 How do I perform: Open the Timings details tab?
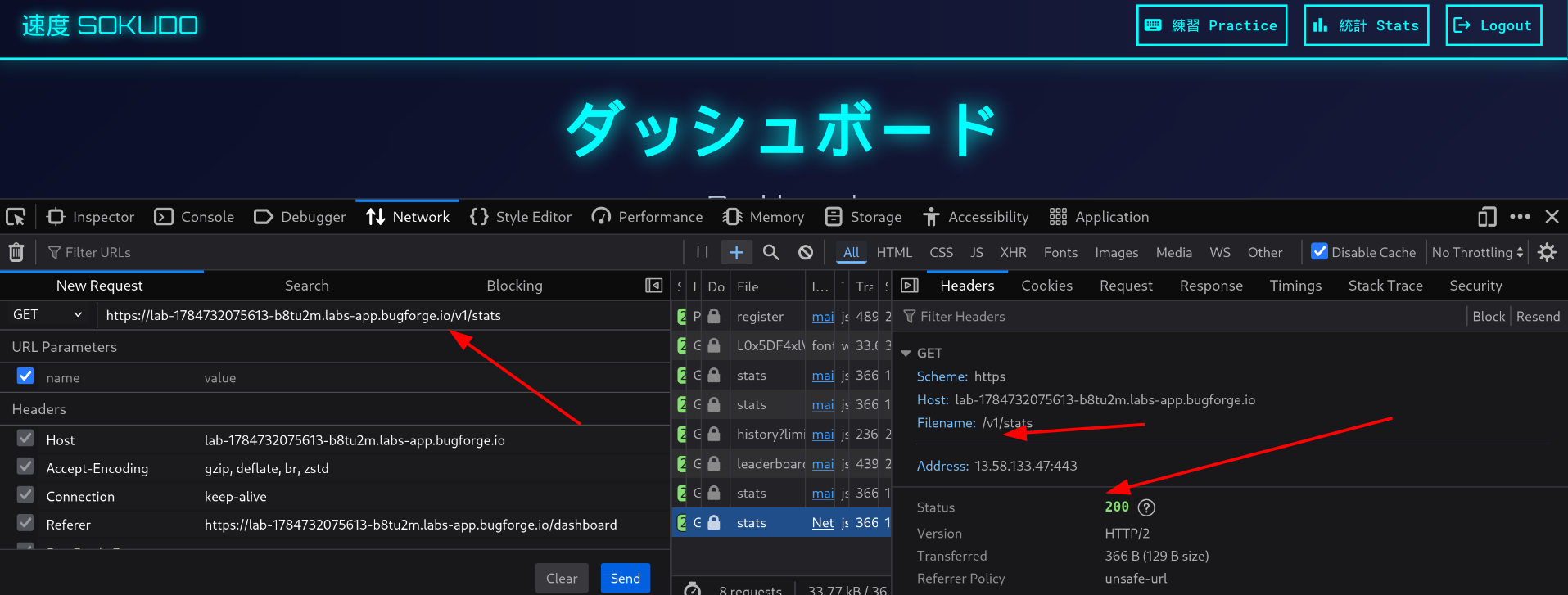pyautogui.click(x=1295, y=286)
